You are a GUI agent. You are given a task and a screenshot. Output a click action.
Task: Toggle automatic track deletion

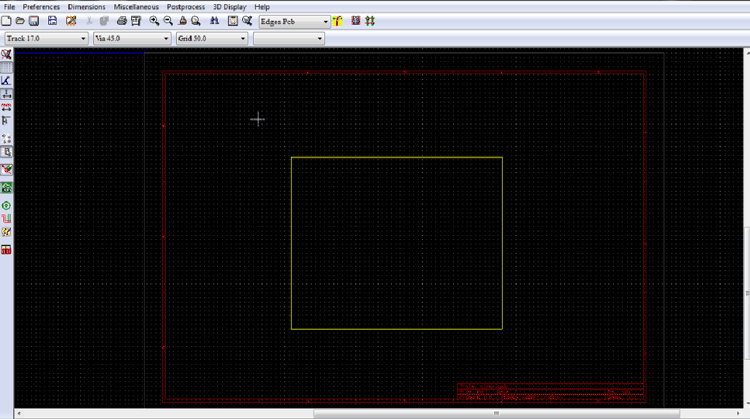coord(6,170)
